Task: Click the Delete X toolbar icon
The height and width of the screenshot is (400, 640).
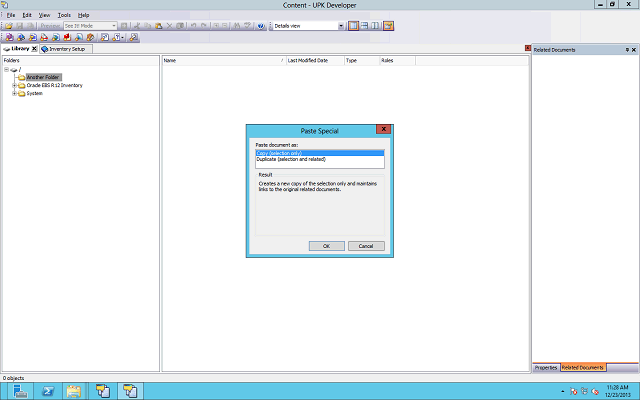Action: (x=169, y=26)
